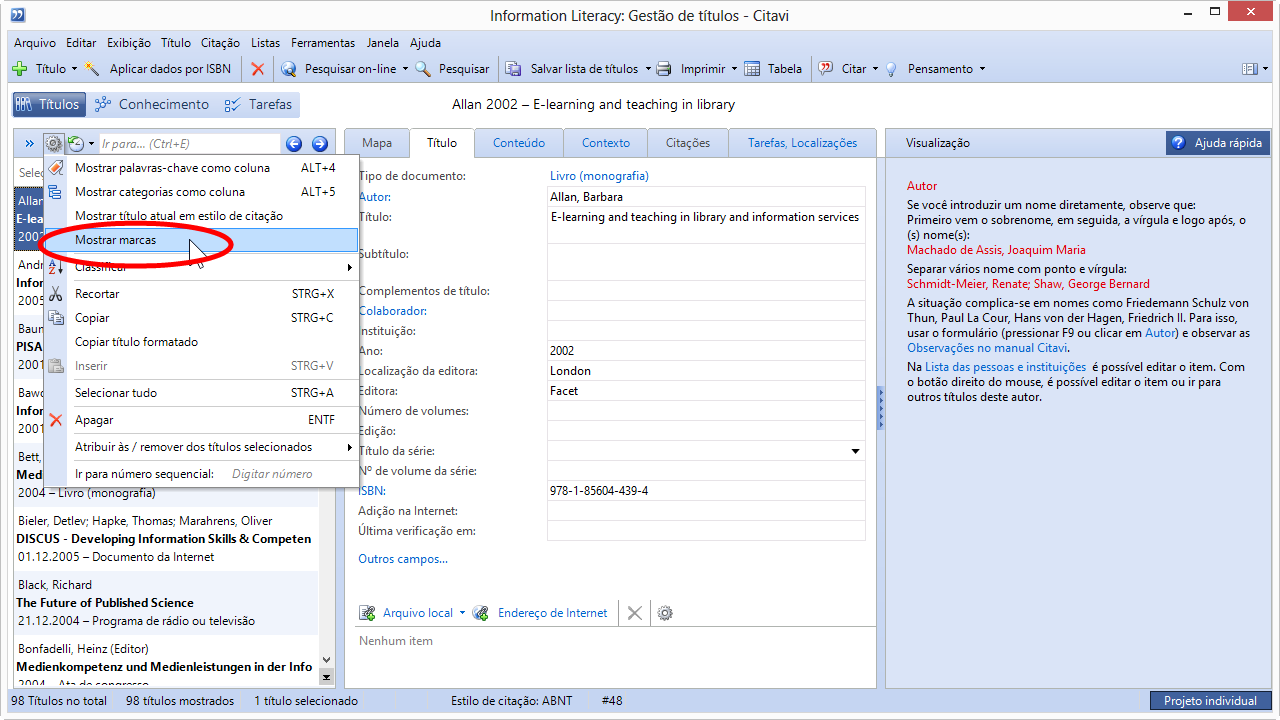Select the Black, Richard title entry

(x=166, y=603)
